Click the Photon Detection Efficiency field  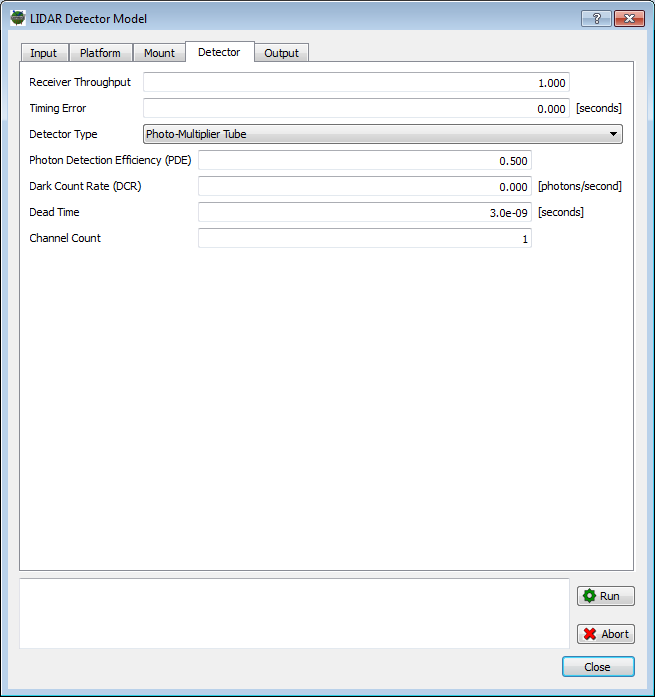(364, 160)
